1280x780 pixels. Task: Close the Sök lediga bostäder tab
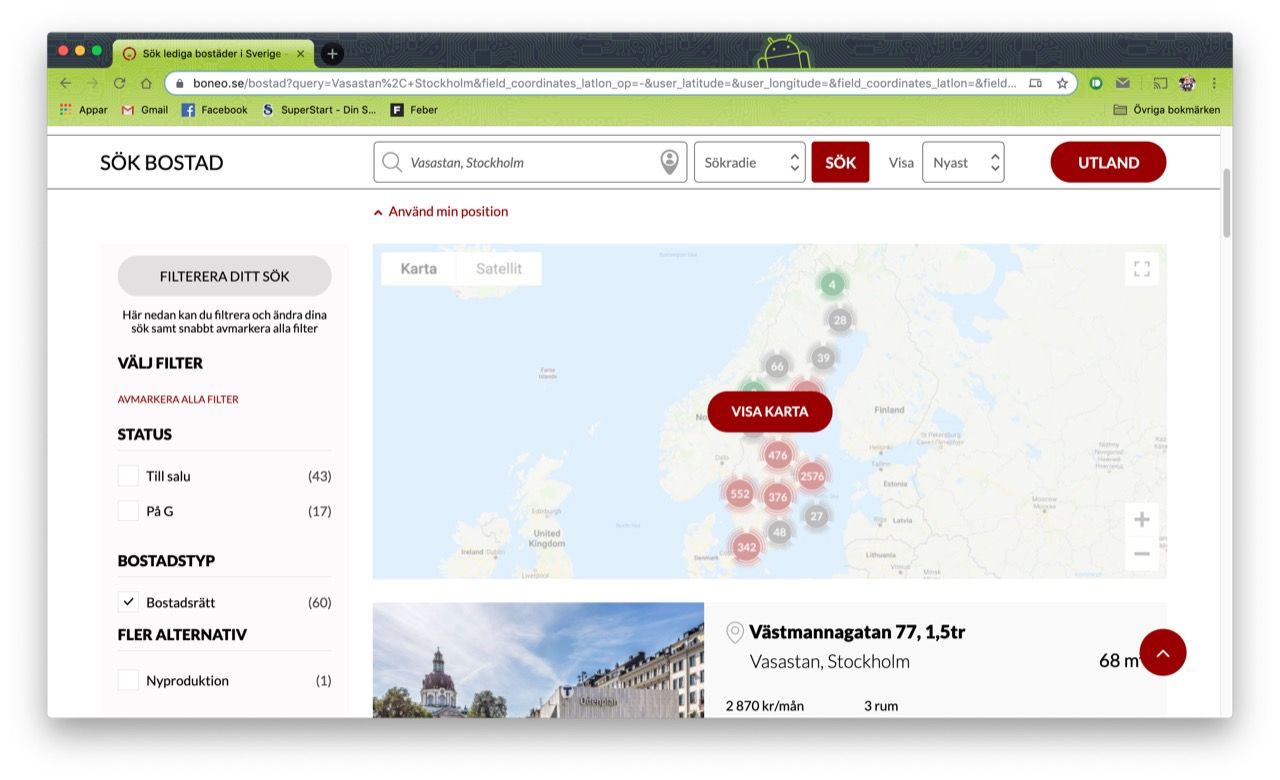pyautogui.click(x=301, y=54)
